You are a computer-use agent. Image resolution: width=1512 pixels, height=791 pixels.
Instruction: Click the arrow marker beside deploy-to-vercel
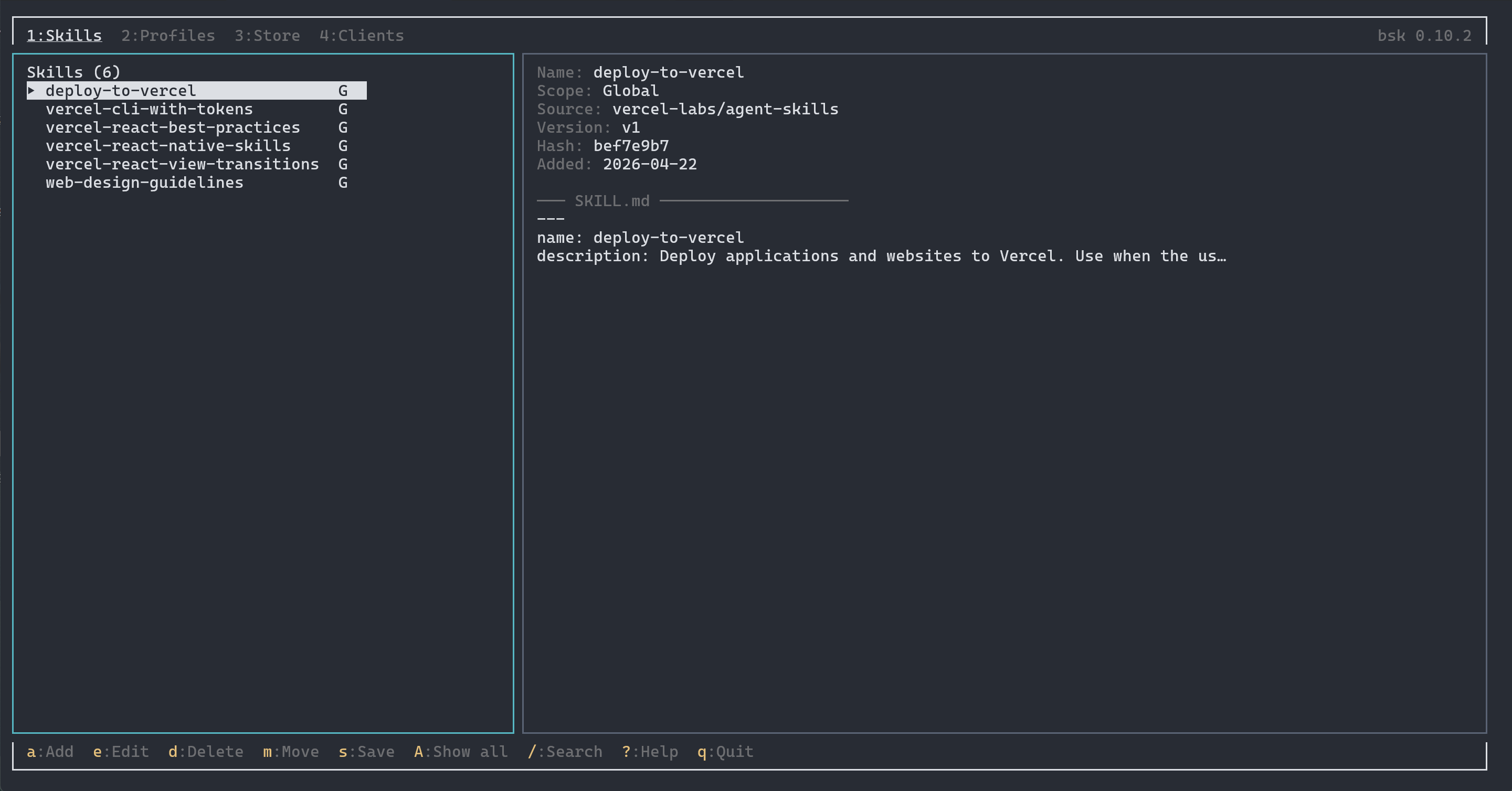point(31,90)
